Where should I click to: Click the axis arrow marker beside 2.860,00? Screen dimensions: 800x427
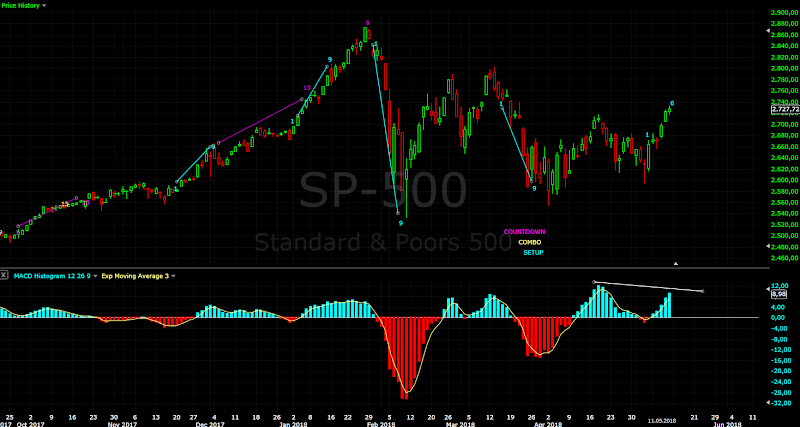tap(769, 31)
